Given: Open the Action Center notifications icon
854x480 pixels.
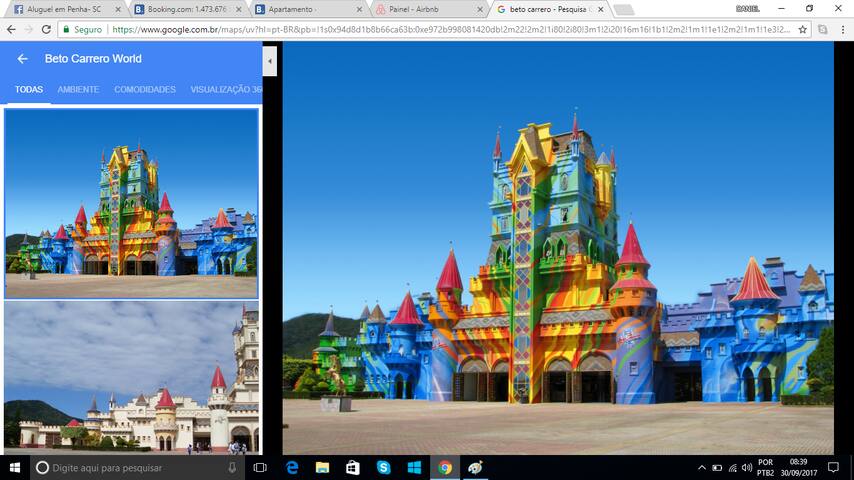Looking at the screenshot, I should [833, 467].
